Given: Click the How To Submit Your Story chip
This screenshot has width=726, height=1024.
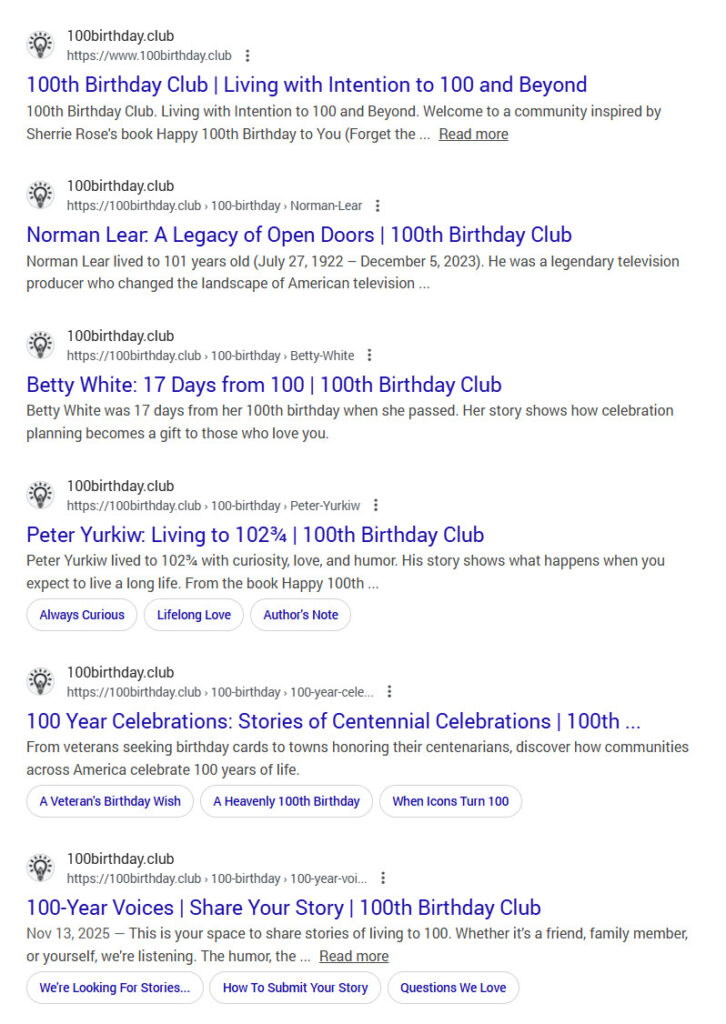Looking at the screenshot, I should [x=297, y=988].
